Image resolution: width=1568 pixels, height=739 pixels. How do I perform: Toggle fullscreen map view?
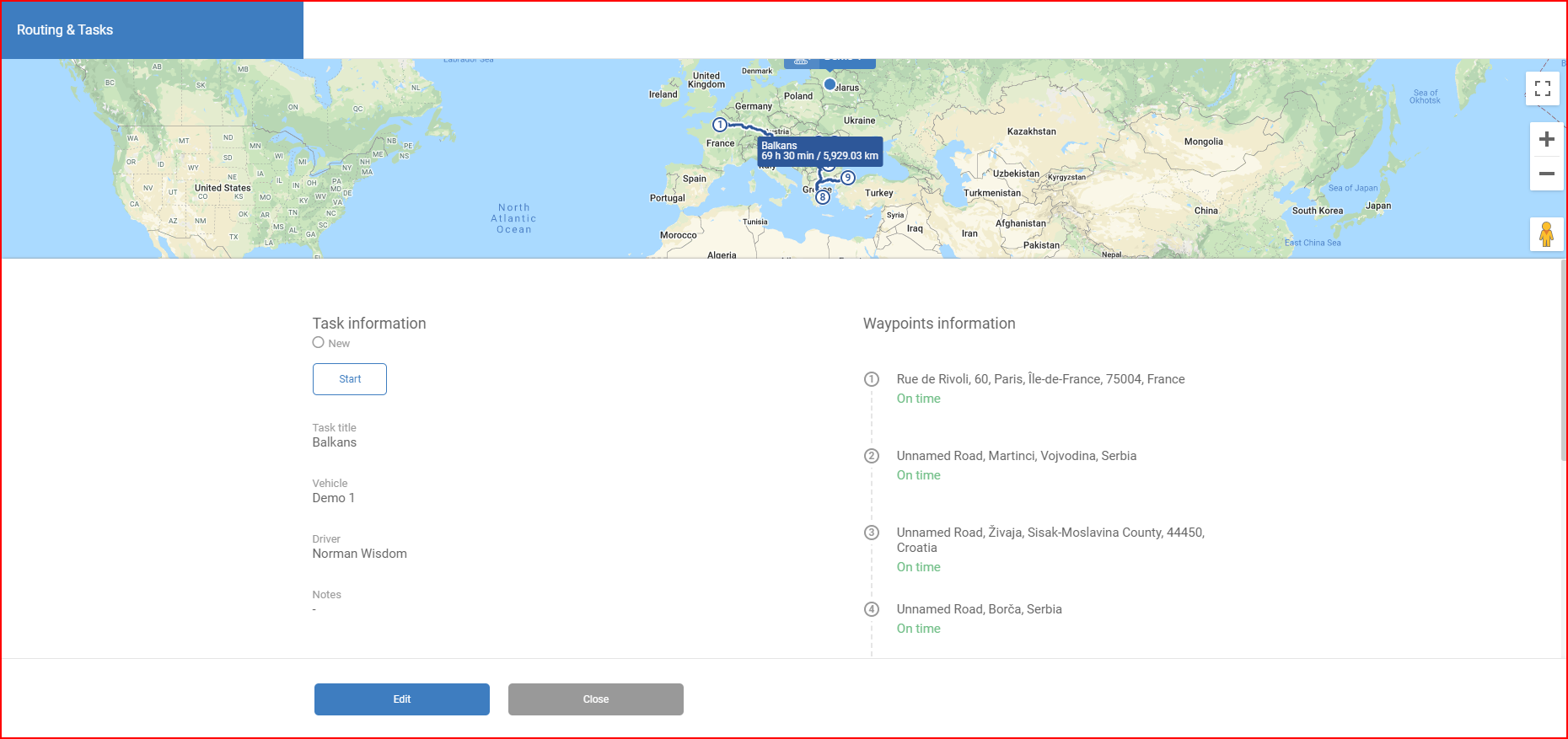pos(1543,88)
